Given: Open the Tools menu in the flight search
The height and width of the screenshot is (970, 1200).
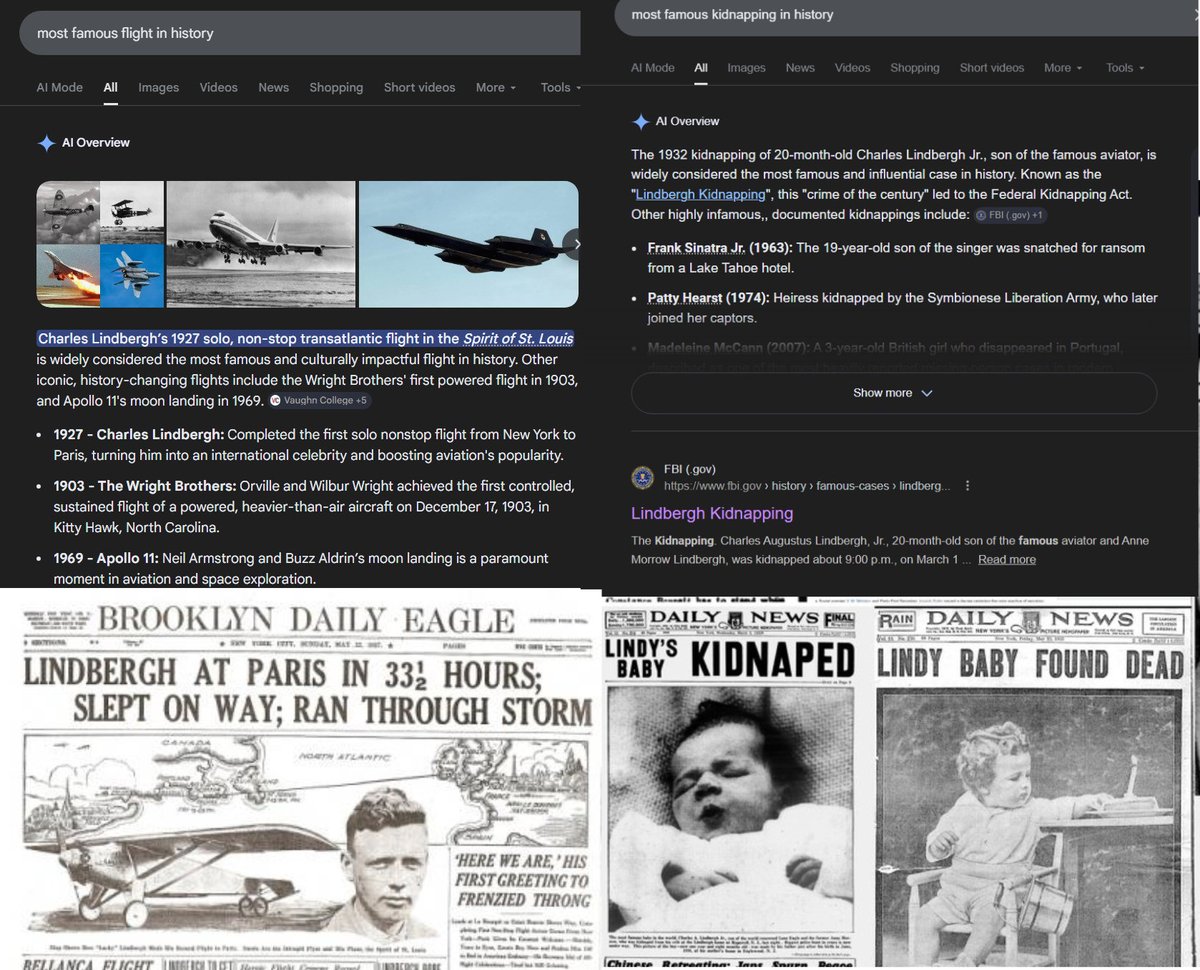Looking at the screenshot, I should click(x=560, y=87).
